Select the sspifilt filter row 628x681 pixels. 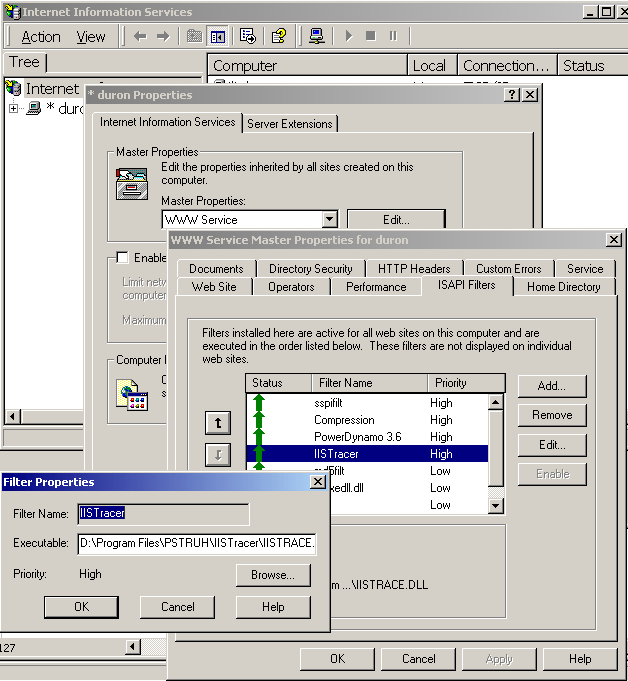pyautogui.click(x=367, y=403)
